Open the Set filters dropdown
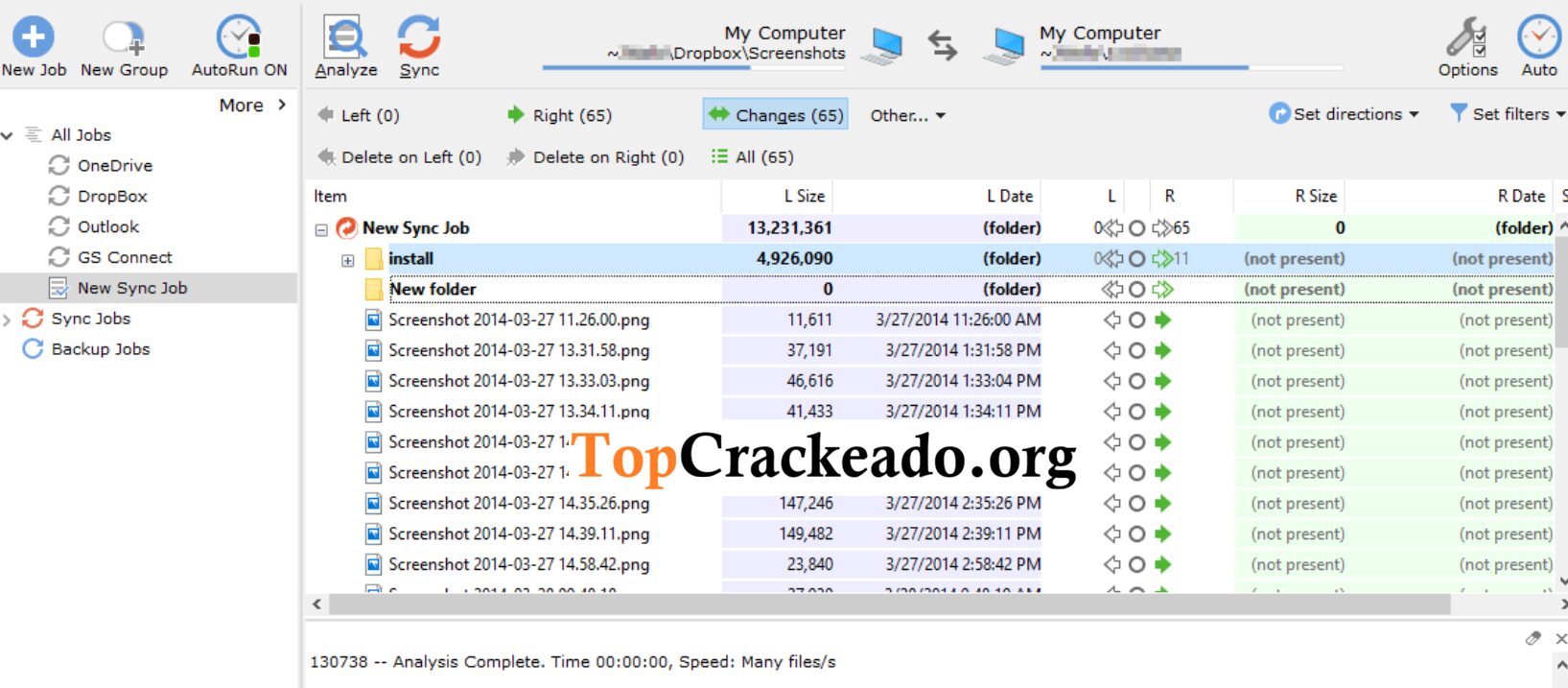The image size is (1568, 688). pos(1507,114)
